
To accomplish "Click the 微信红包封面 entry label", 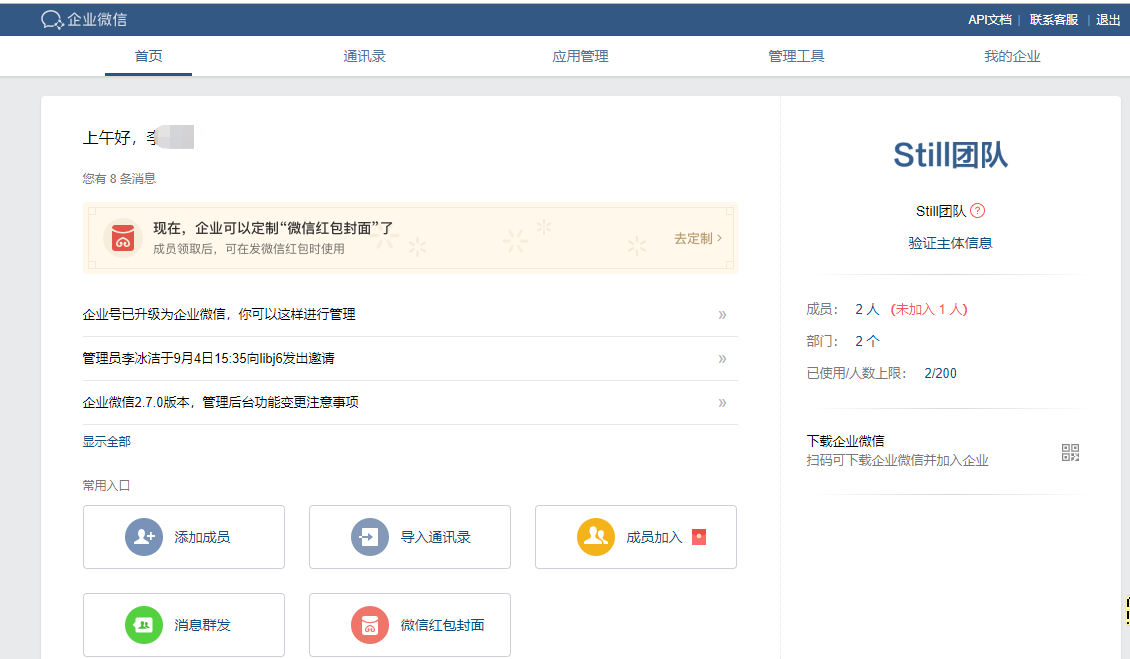I will click(442, 625).
